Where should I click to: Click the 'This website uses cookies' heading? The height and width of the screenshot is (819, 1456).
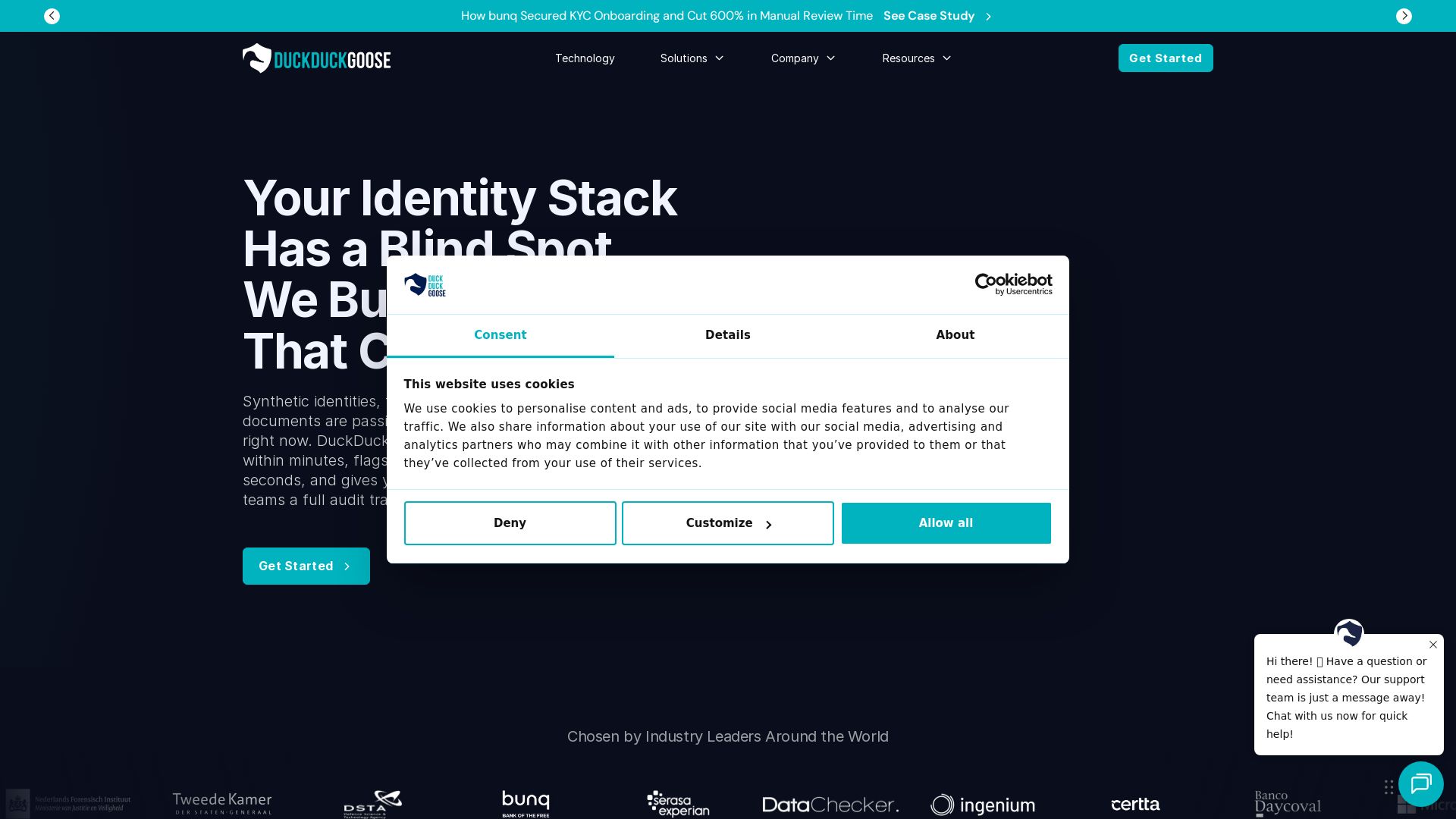pyautogui.click(x=489, y=384)
